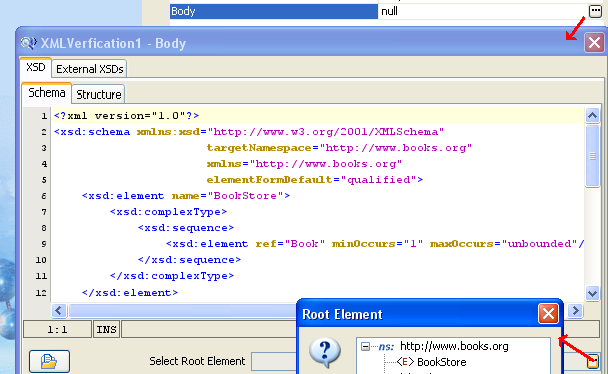
Task: Click the folder open icon button at bottom left
Action: 49,361
